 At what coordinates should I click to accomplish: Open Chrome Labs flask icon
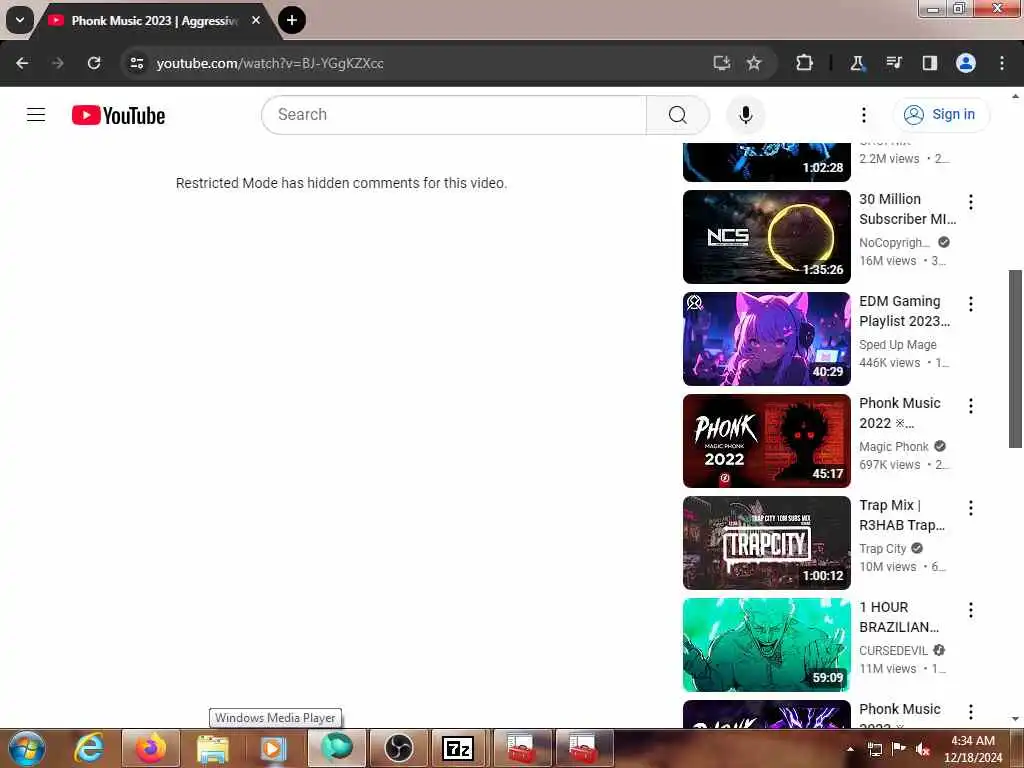(x=857, y=63)
